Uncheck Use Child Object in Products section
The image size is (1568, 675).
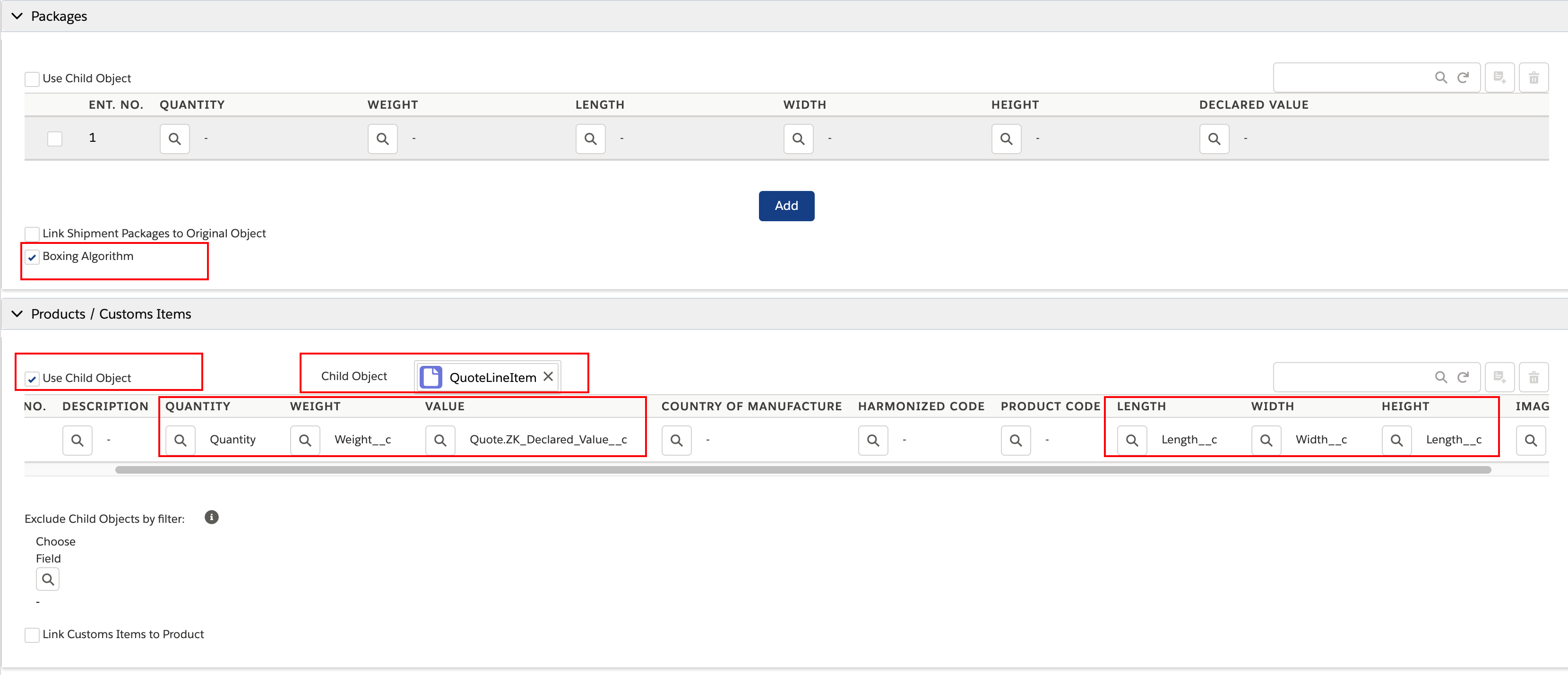32,379
